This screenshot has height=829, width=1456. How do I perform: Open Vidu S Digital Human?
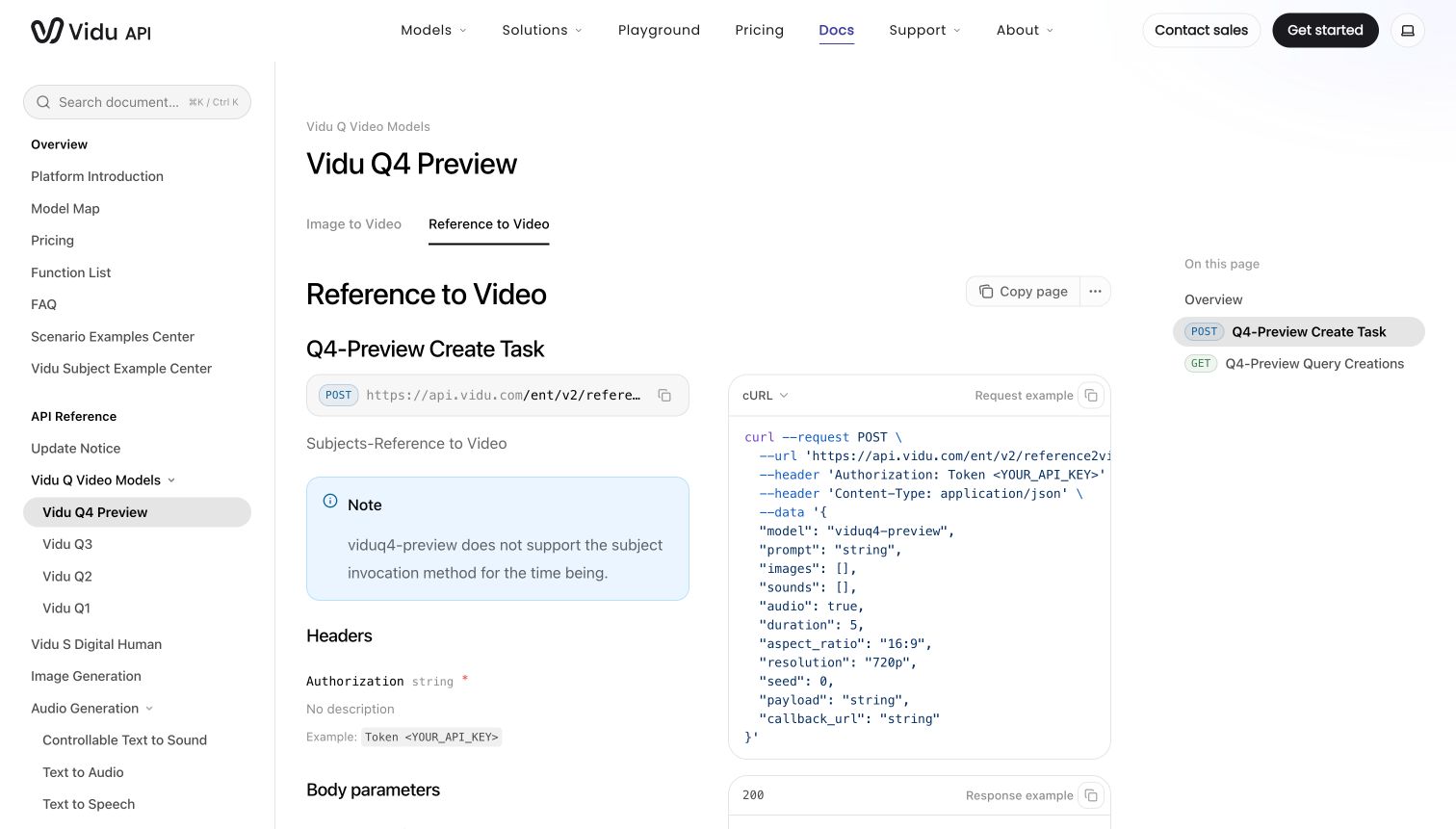click(96, 644)
